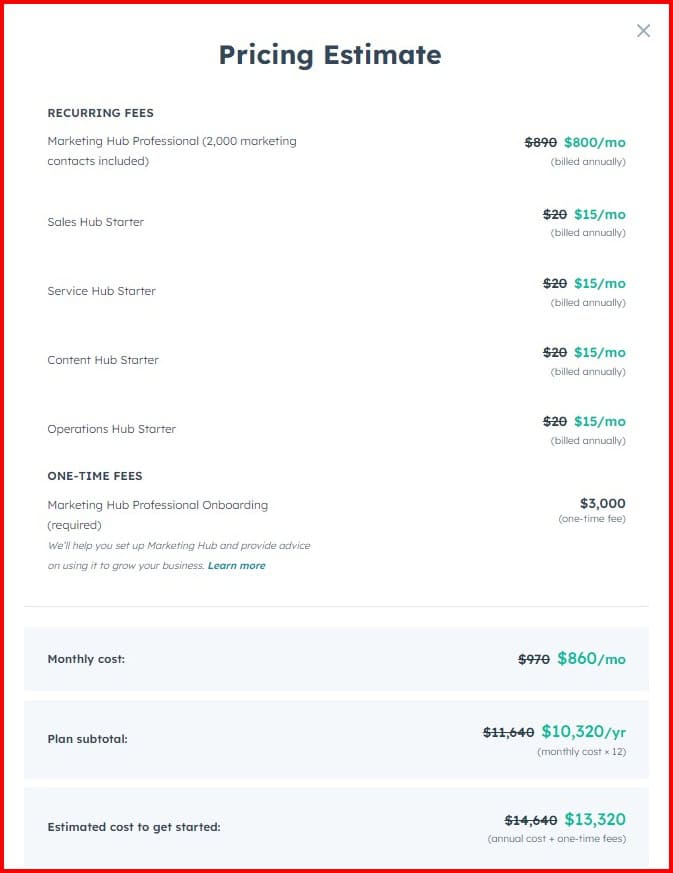This screenshot has width=673, height=873.
Task: Click the Estimated cost to get started label
Action: 134,827
